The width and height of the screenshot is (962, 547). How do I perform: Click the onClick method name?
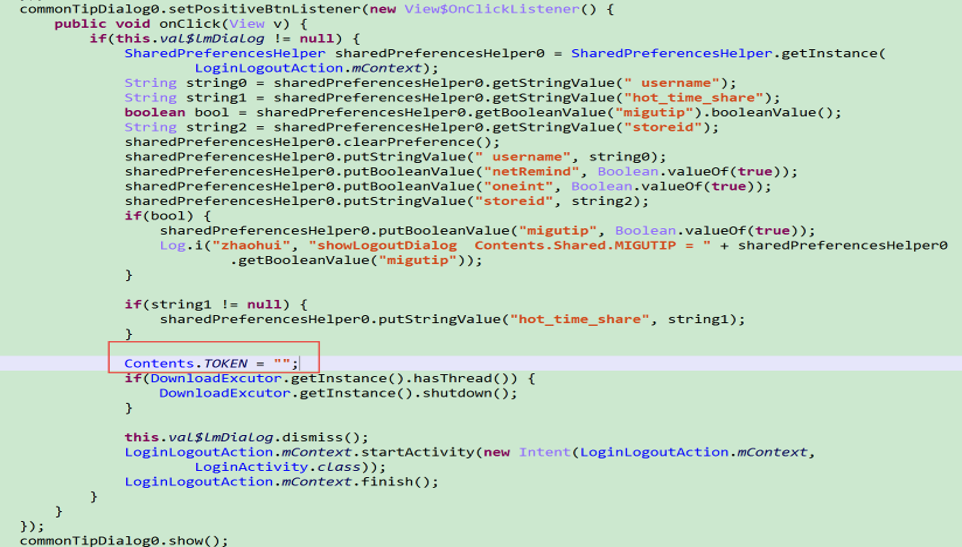pyautogui.click(x=190, y=24)
